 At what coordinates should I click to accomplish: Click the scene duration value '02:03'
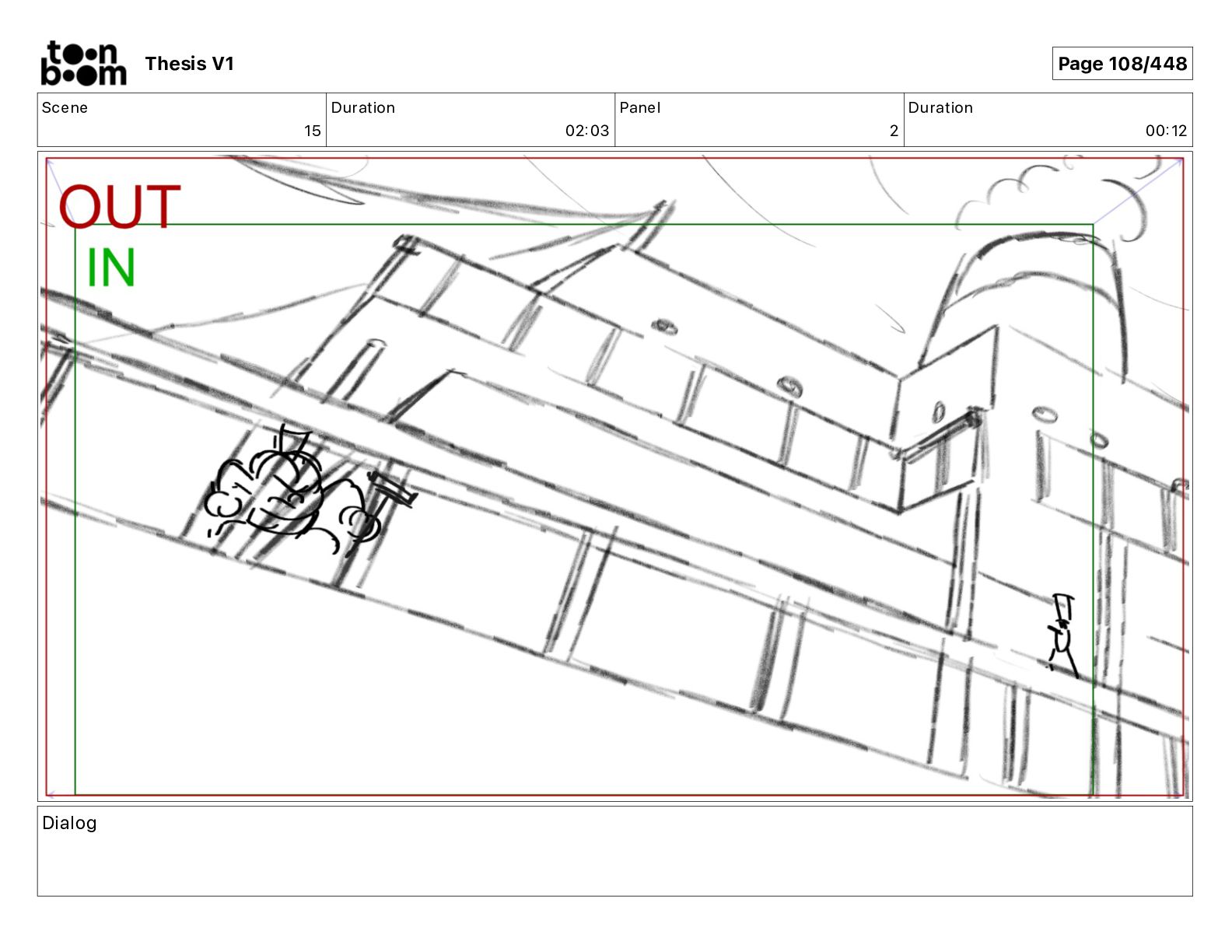pyautogui.click(x=587, y=131)
